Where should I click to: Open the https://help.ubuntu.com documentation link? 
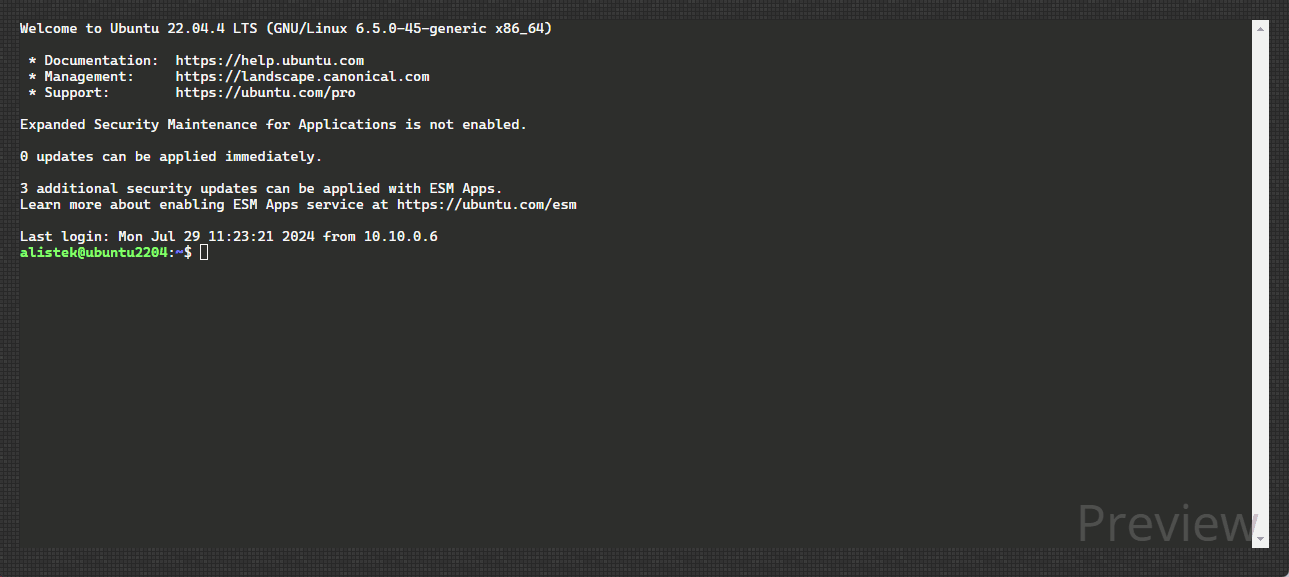click(269, 61)
